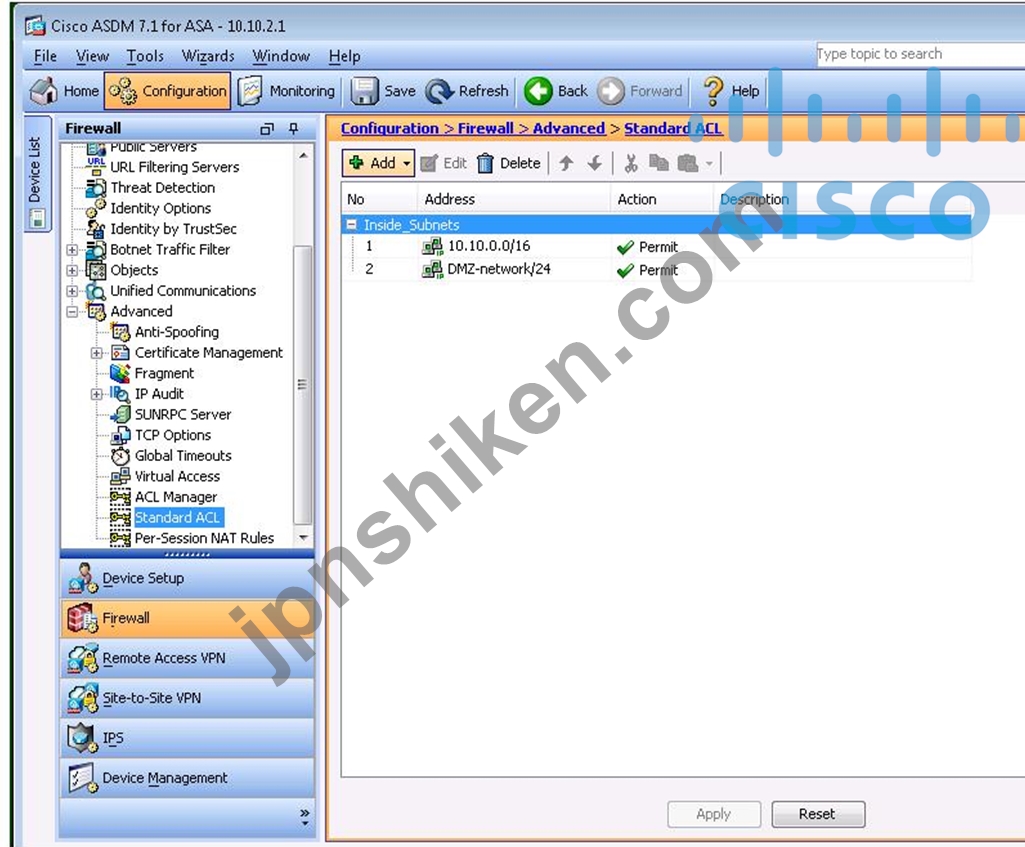Click the Cut scissors icon

click(x=631, y=163)
